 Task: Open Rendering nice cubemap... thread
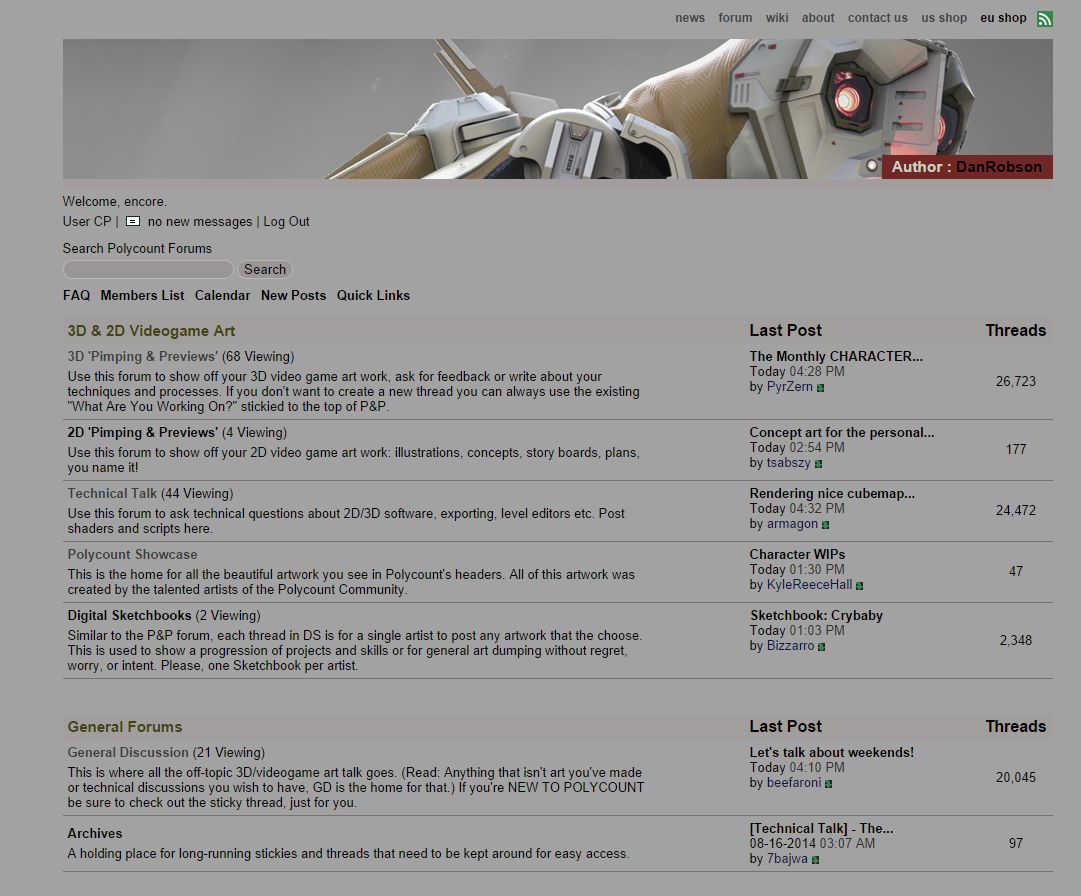point(832,493)
